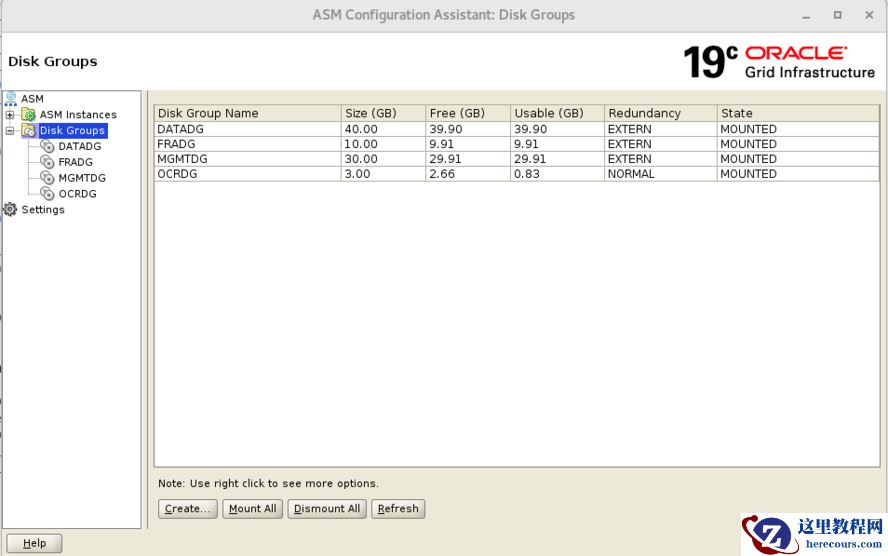Click the ASM root node icon
The height and width of the screenshot is (556, 888).
point(11,99)
